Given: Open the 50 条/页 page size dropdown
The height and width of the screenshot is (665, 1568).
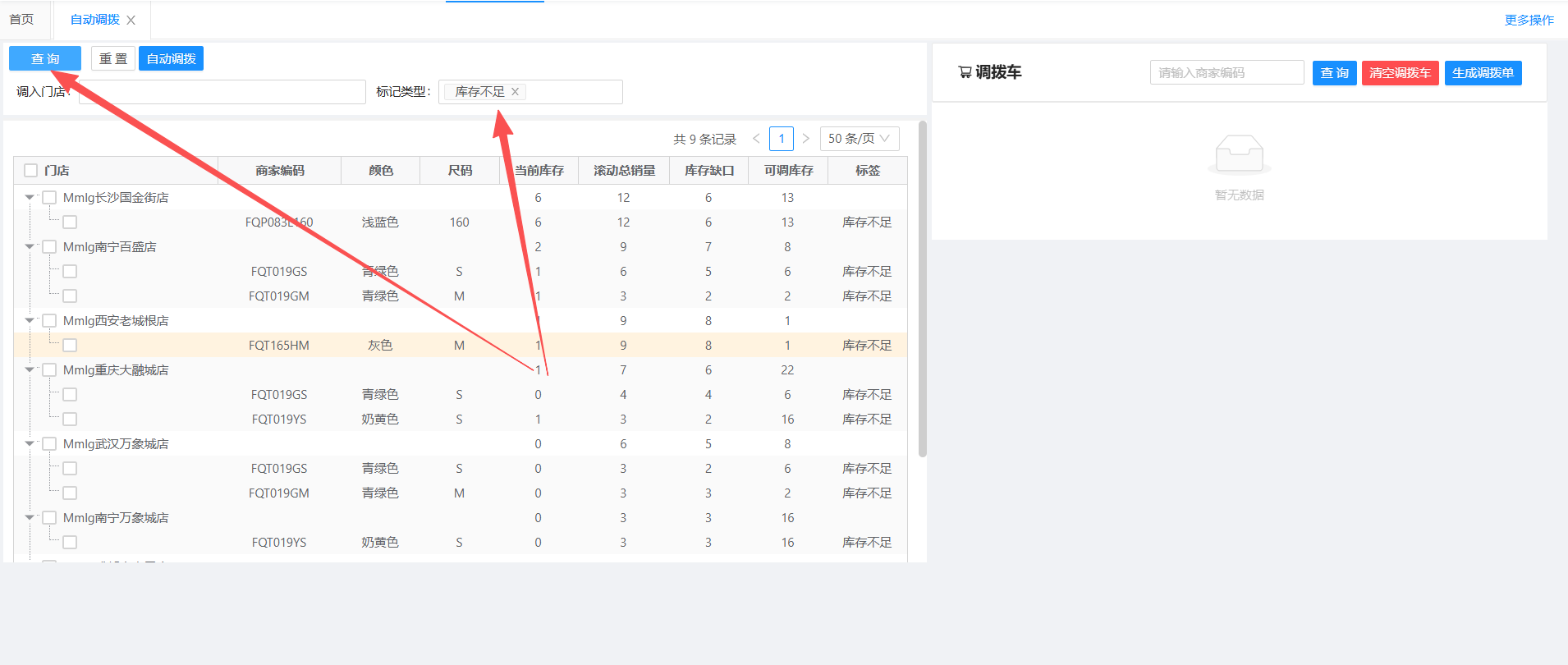Looking at the screenshot, I should [x=859, y=139].
